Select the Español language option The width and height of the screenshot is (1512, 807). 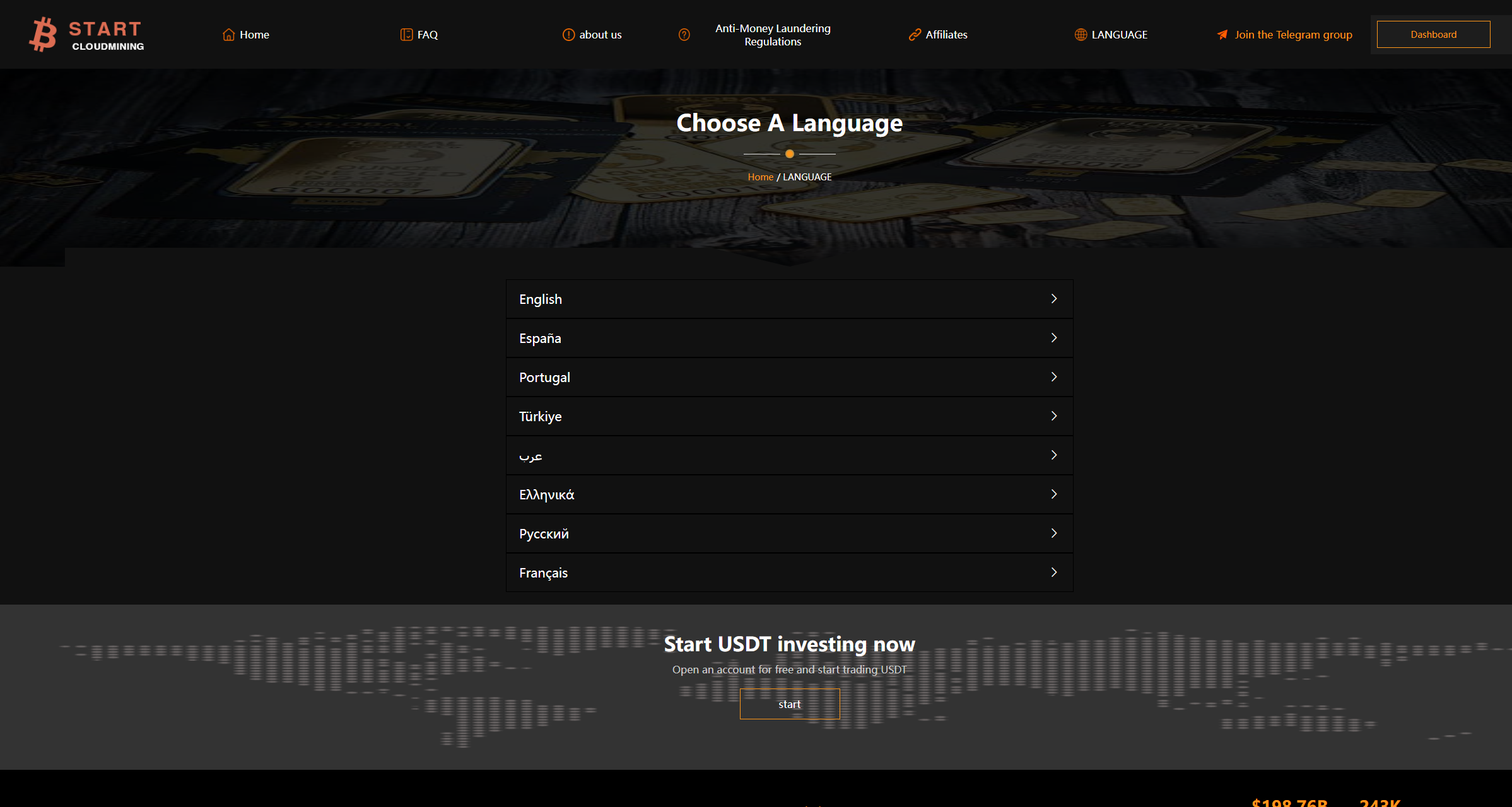point(789,338)
